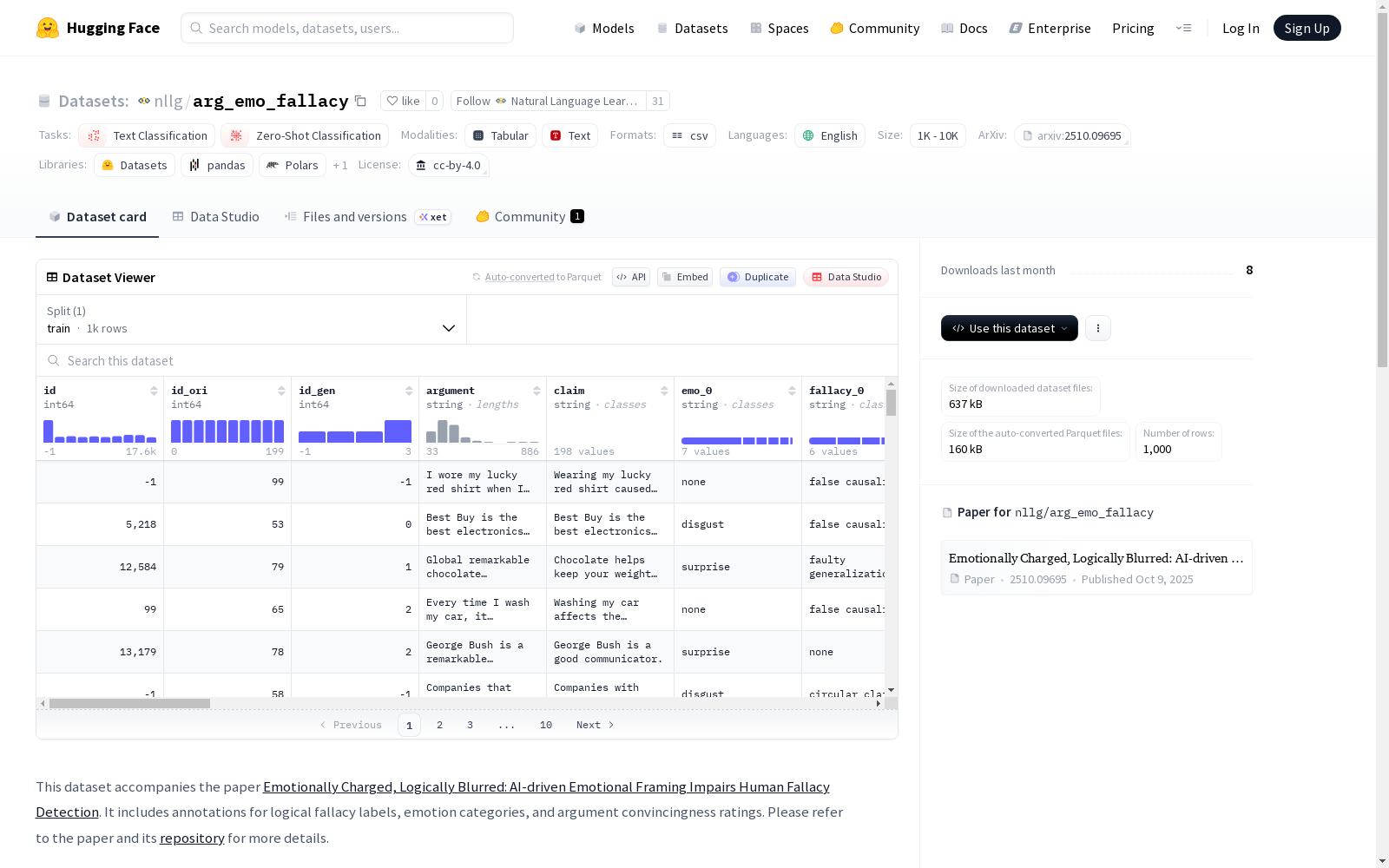1389x868 pixels.
Task: Open the nllg organization link
Action: click(x=168, y=101)
